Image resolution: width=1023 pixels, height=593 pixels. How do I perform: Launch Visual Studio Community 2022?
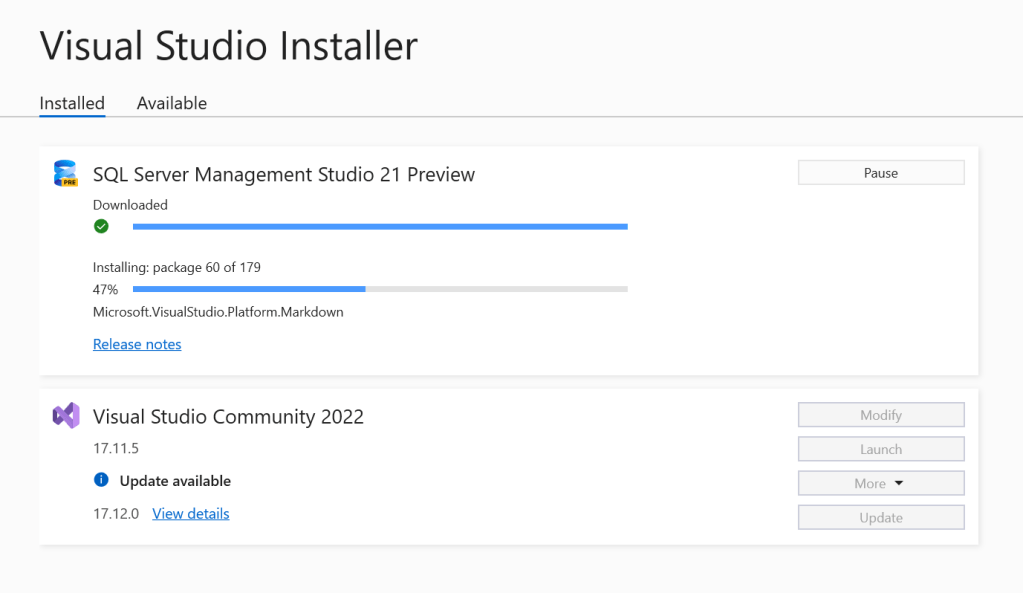pos(881,450)
